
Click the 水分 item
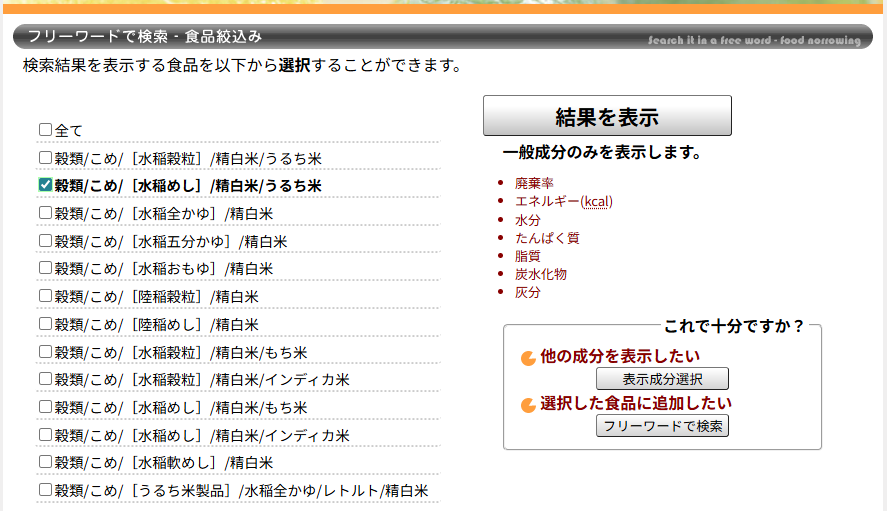click(527, 220)
